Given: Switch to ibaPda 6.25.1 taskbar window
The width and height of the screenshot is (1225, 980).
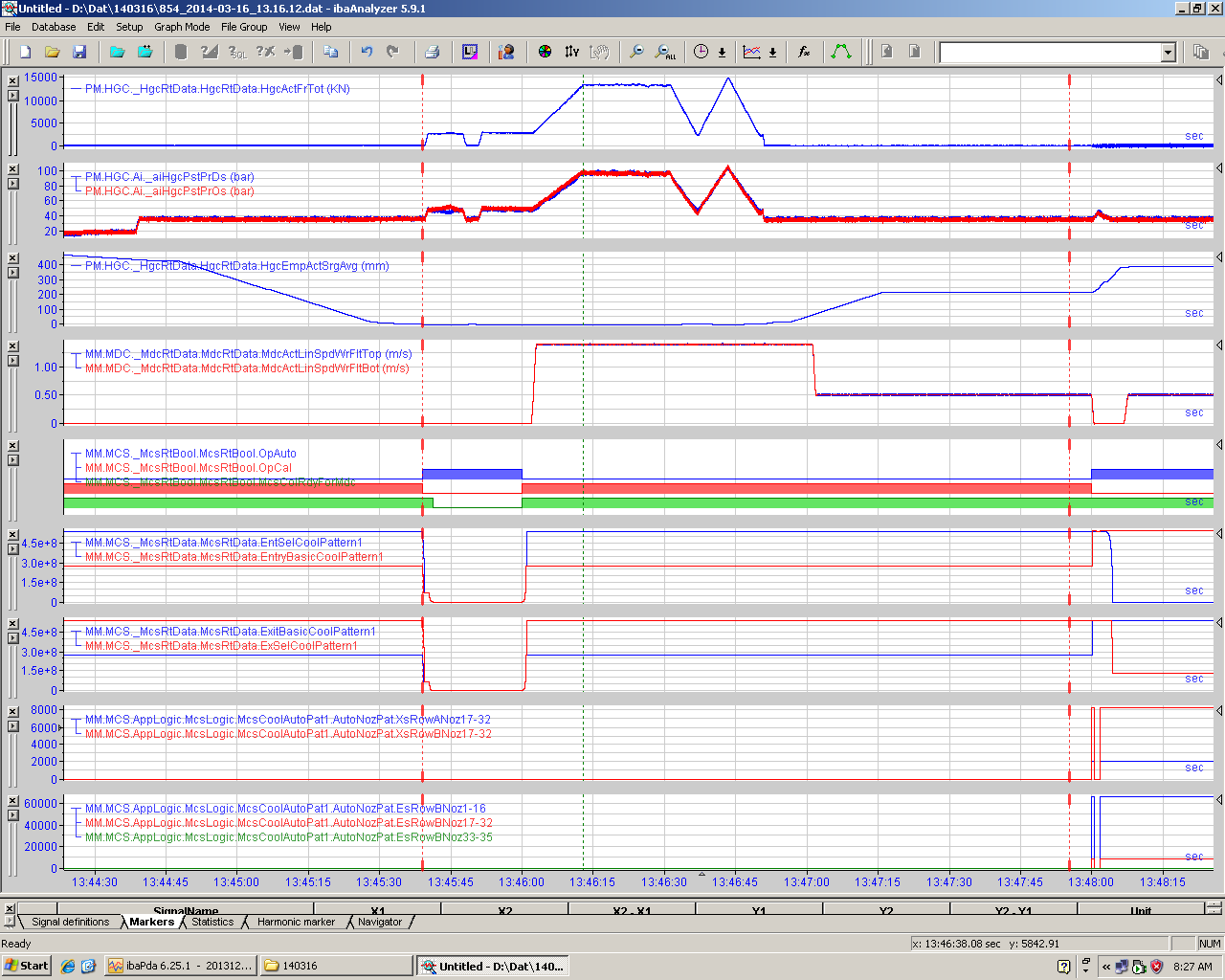Looking at the screenshot, I should [181, 966].
